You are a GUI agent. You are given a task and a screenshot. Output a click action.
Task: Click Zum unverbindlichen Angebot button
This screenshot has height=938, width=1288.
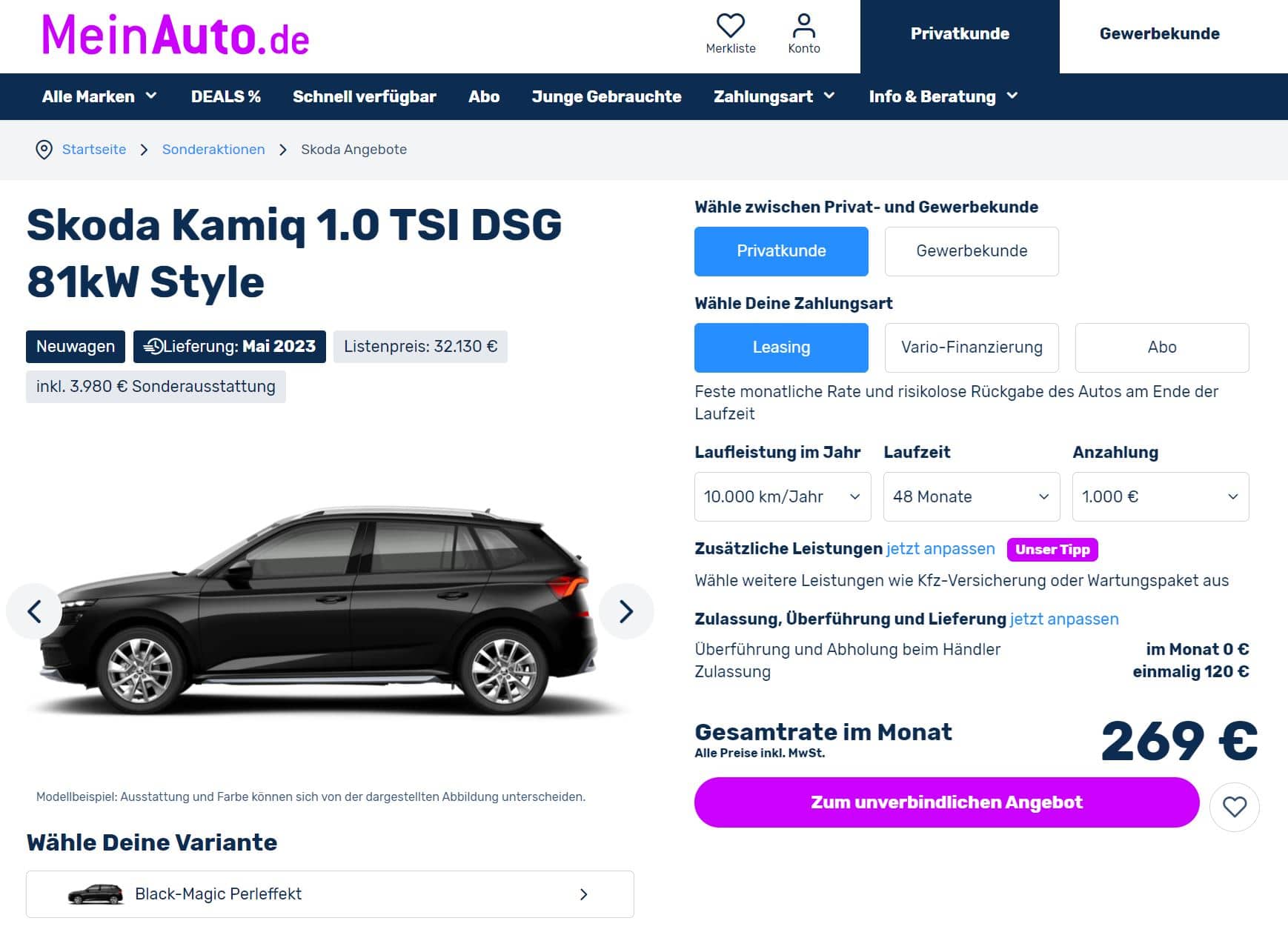click(x=946, y=802)
